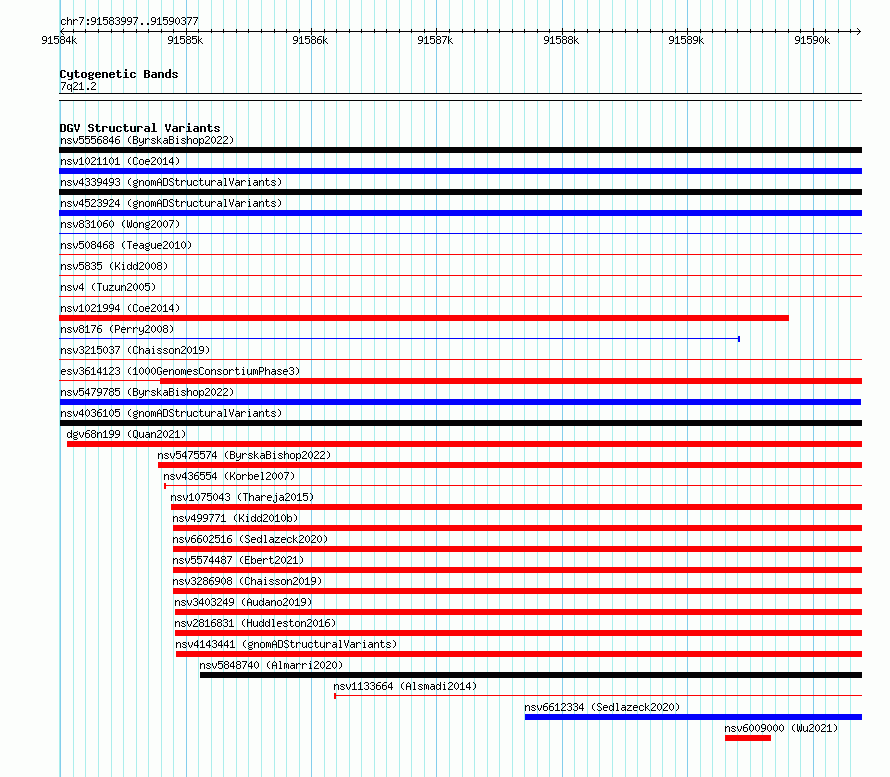This screenshot has width=890, height=777.
Task: Click the nsv3403249 (Audano2019) label
Action: click(x=244, y=602)
